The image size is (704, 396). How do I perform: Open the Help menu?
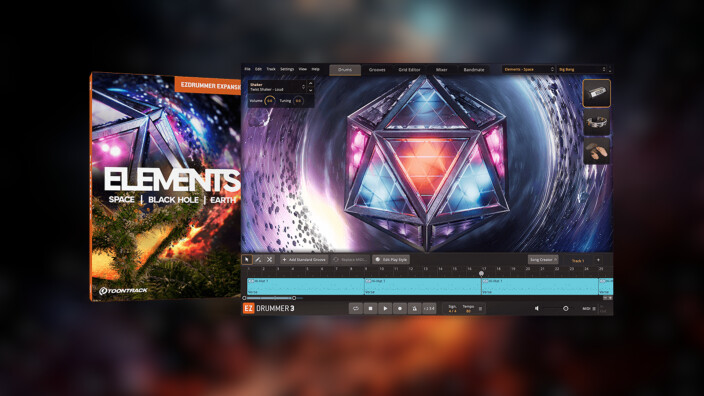[x=316, y=69]
